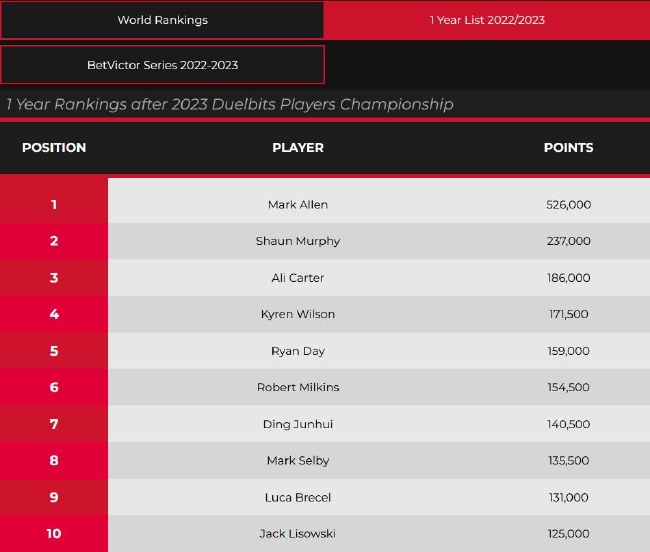Open the BetVictor Series 2022-2023 tab
The width and height of the screenshot is (650, 552).
pyautogui.click(x=162, y=65)
